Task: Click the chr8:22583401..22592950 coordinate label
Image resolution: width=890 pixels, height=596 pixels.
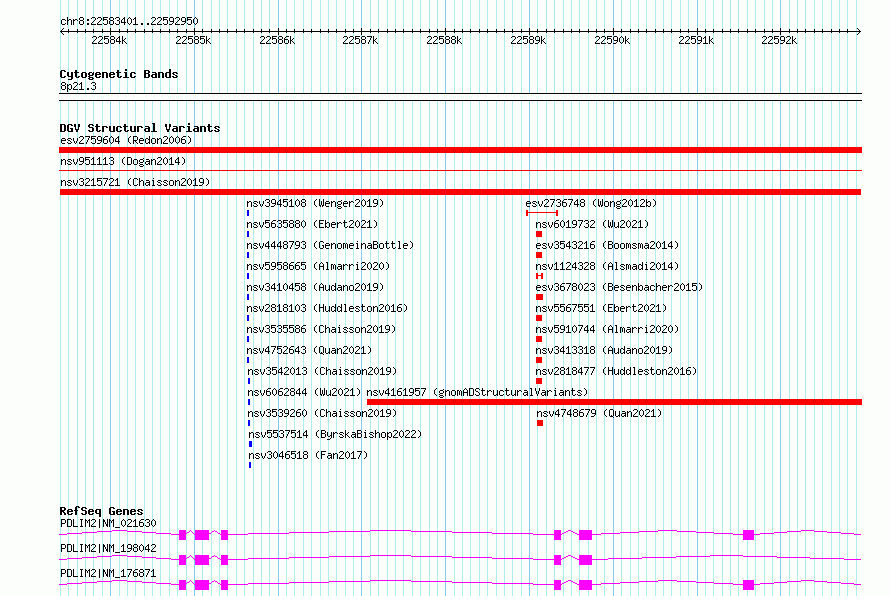Action: point(129,21)
